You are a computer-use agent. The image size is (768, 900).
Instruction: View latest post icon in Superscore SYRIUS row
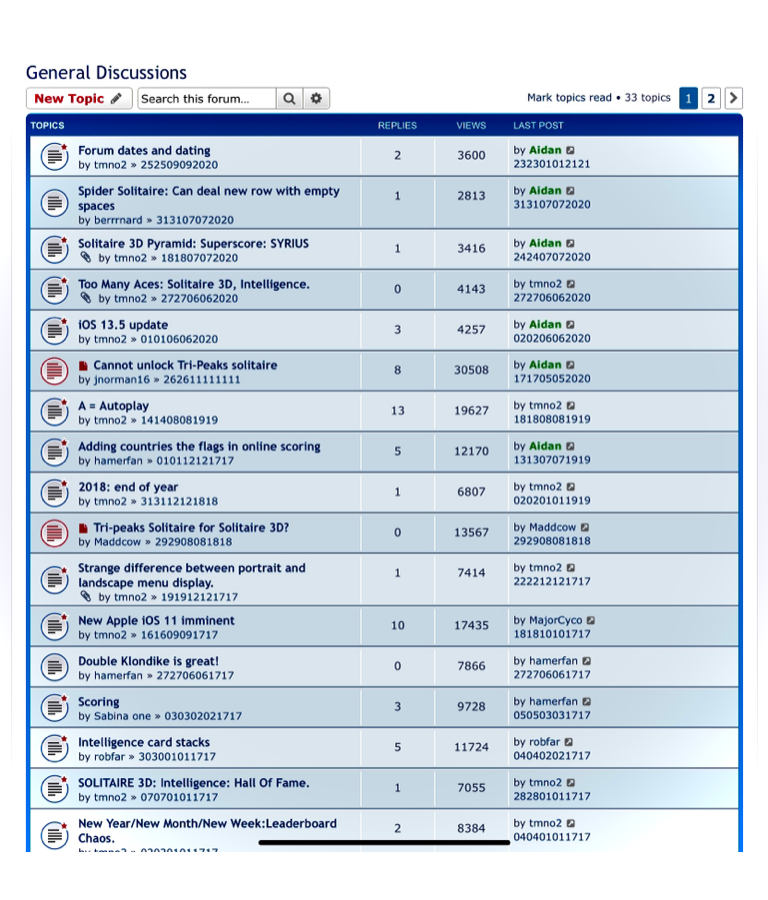[570, 243]
